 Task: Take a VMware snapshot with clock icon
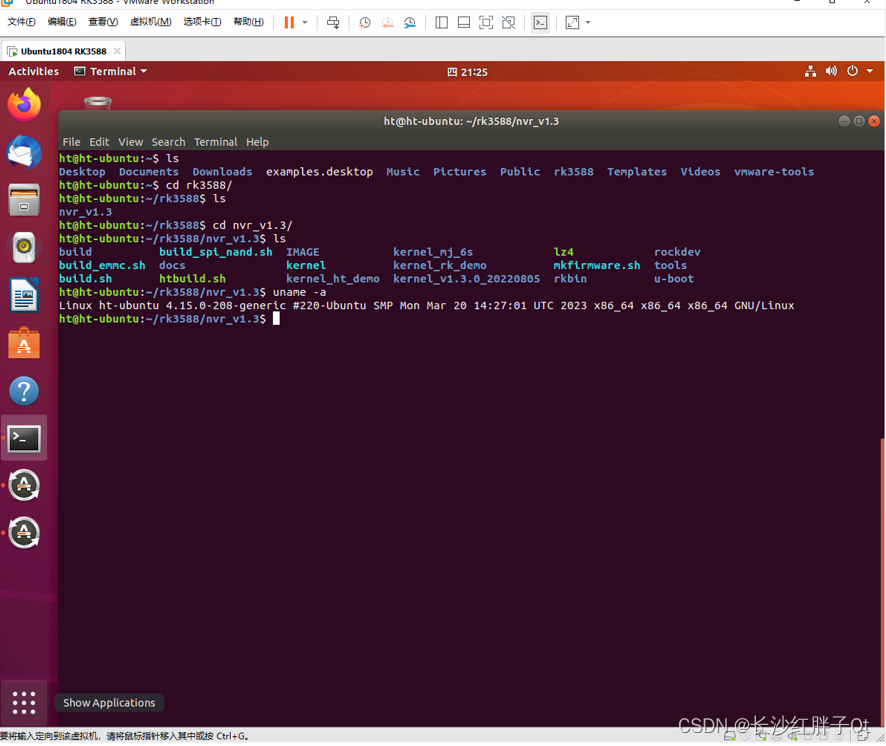(x=365, y=23)
